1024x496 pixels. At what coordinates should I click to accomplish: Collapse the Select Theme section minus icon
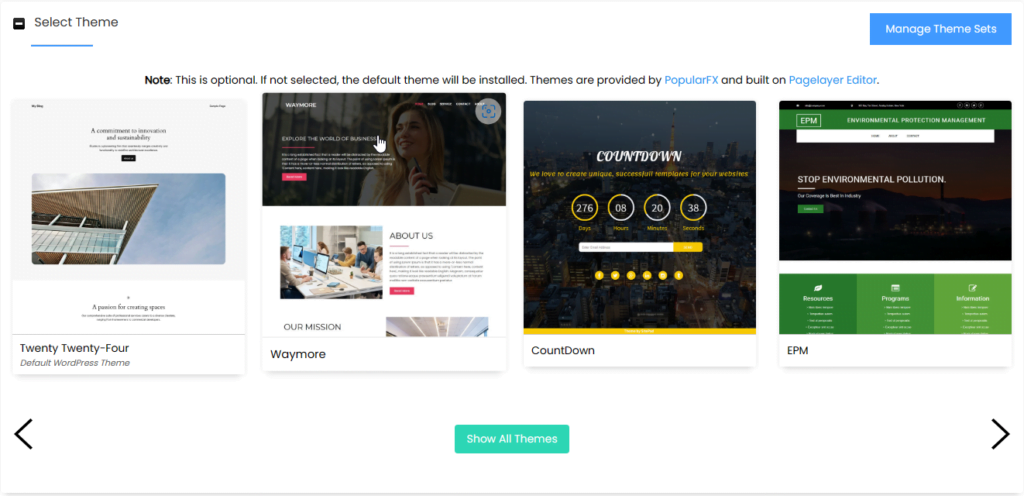tap(19, 23)
